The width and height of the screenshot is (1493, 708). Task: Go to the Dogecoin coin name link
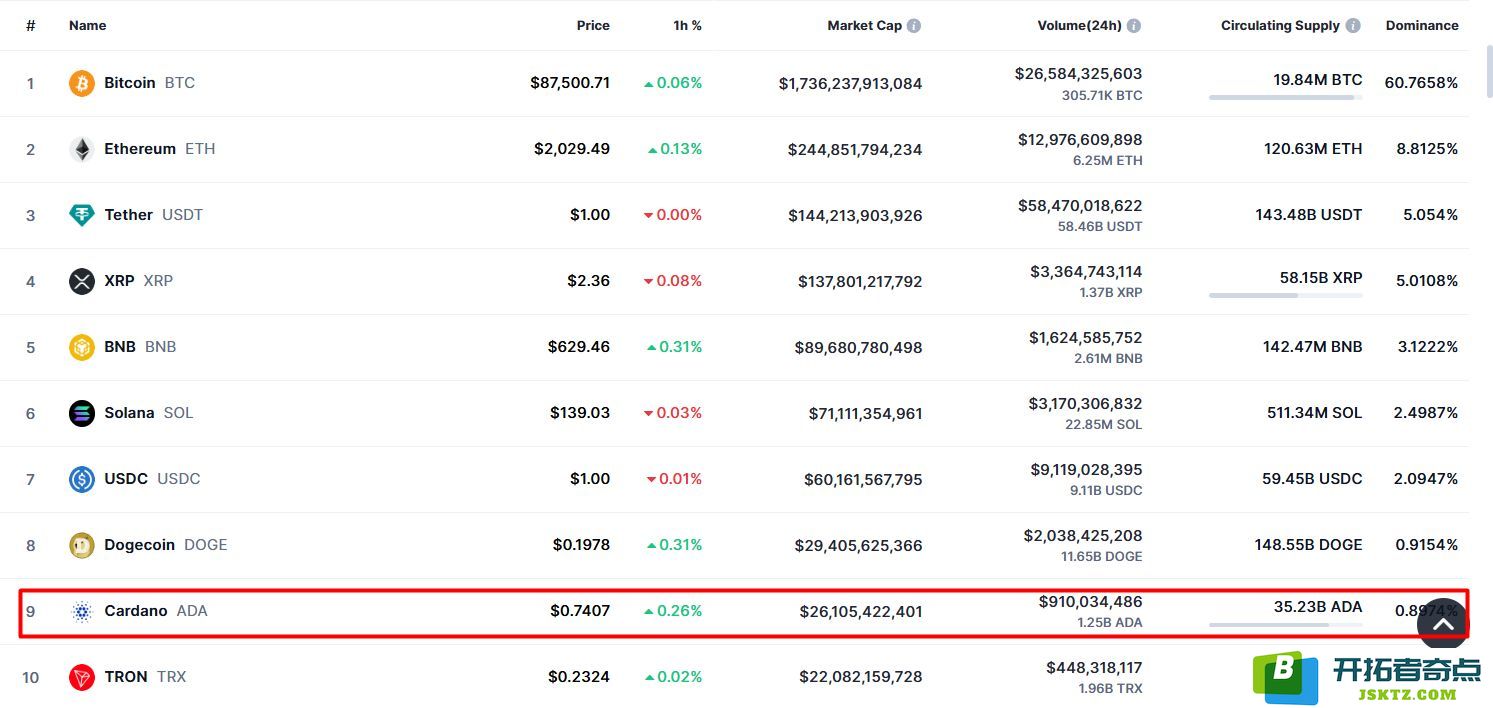(140, 545)
